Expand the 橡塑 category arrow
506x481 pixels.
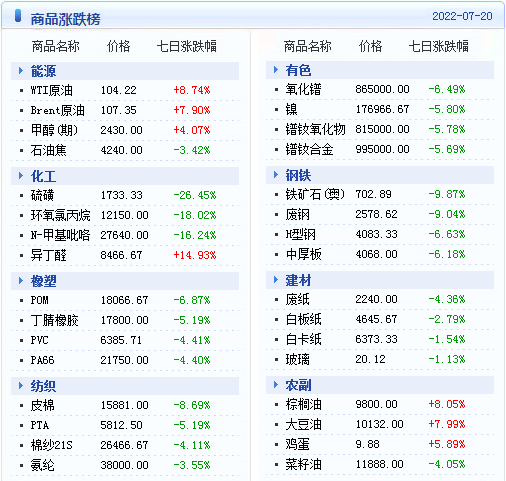pyautogui.click(x=21, y=281)
